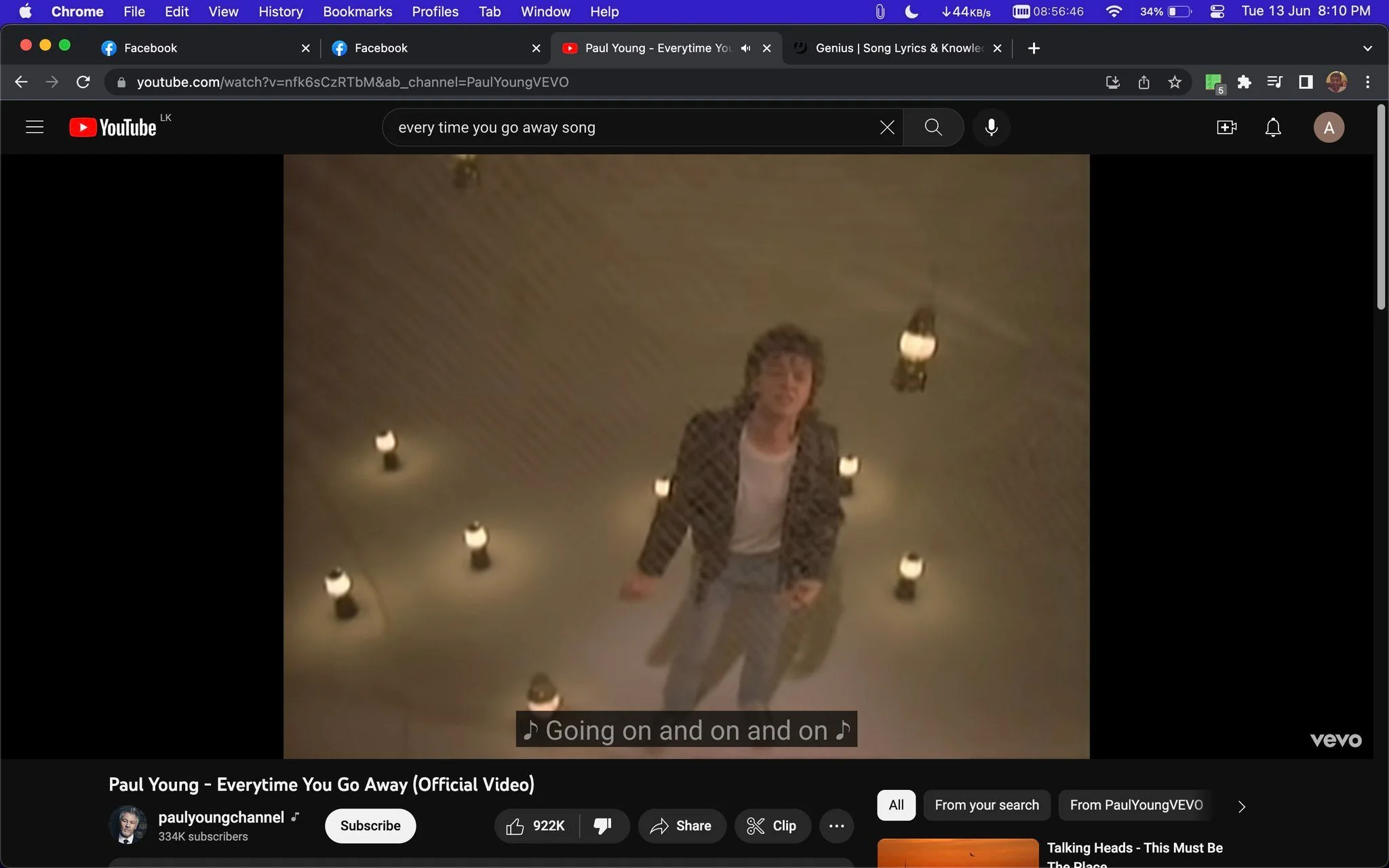1389x868 pixels.
Task: Bookmark this page with the star
Action: tap(1175, 82)
